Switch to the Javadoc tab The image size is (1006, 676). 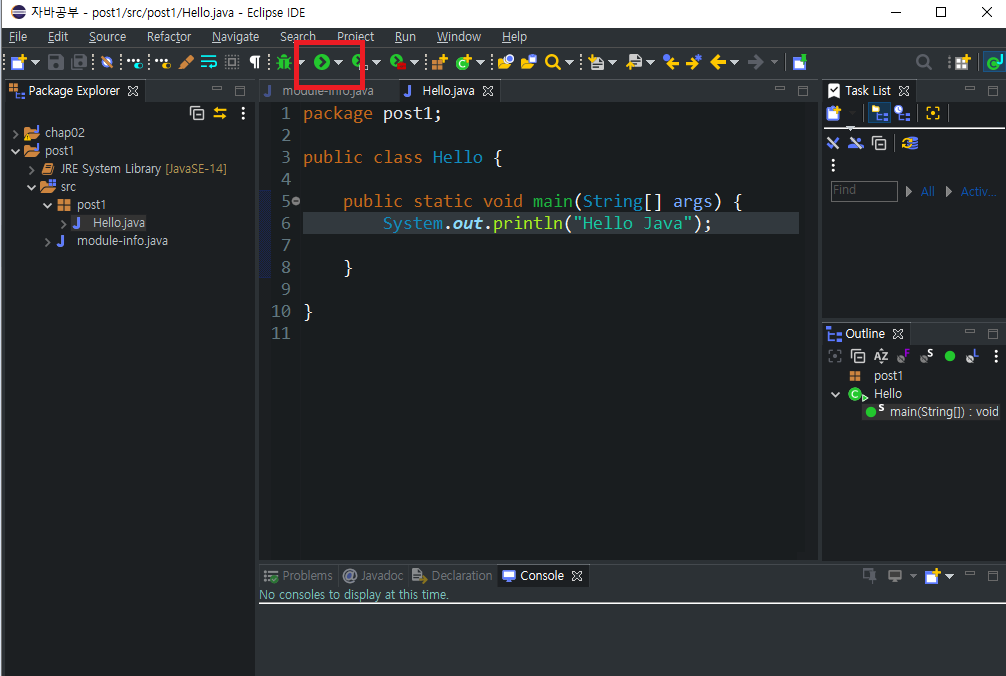click(373, 576)
